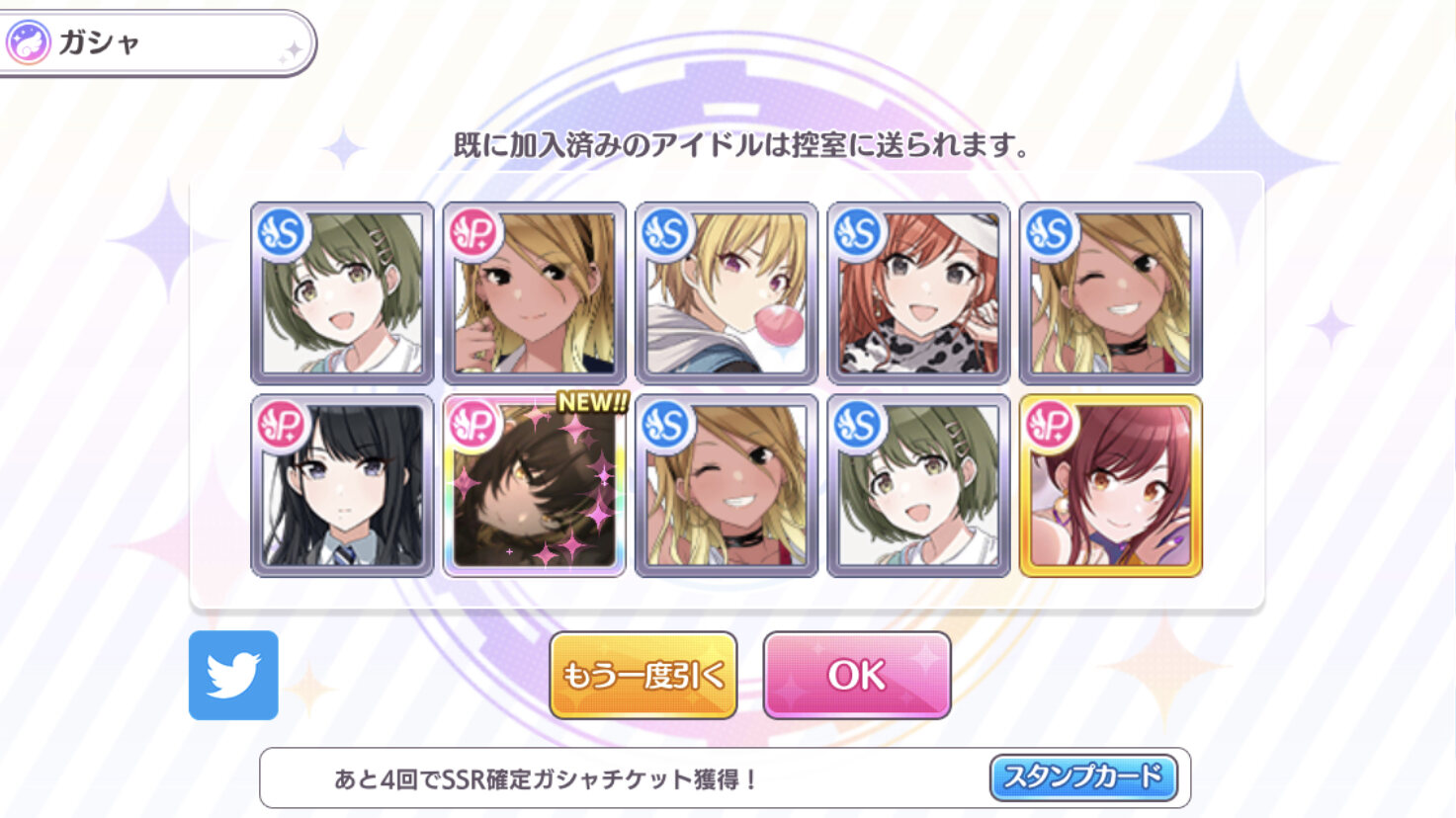
Task: Click the P badge on the gold-framed card
Action: tap(1051, 426)
